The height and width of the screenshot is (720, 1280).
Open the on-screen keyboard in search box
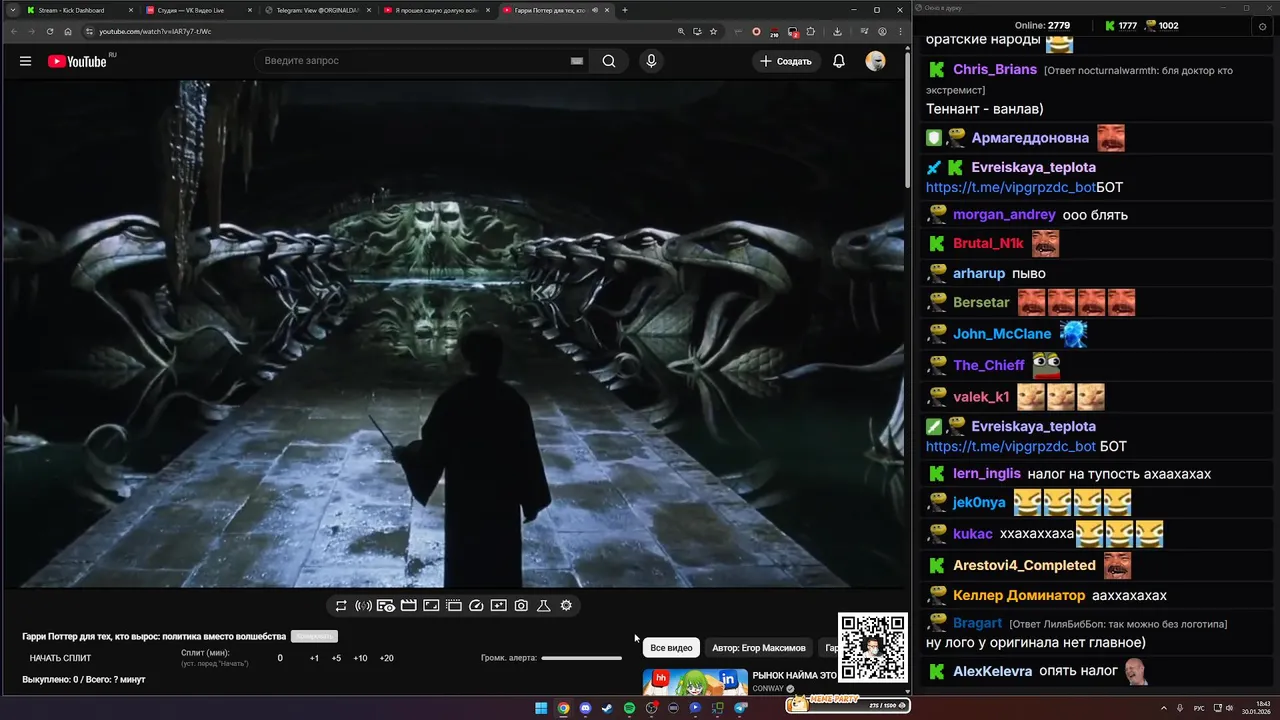pyautogui.click(x=577, y=61)
